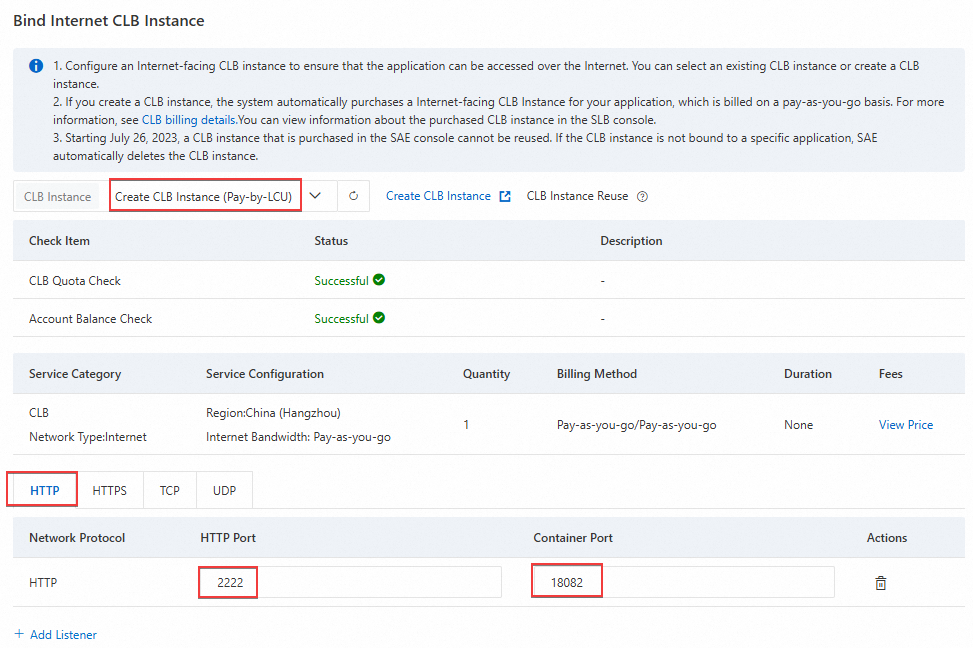Screen dimensions: 973x648
Task: Switch to the HTTP tab
Action: coord(45,491)
